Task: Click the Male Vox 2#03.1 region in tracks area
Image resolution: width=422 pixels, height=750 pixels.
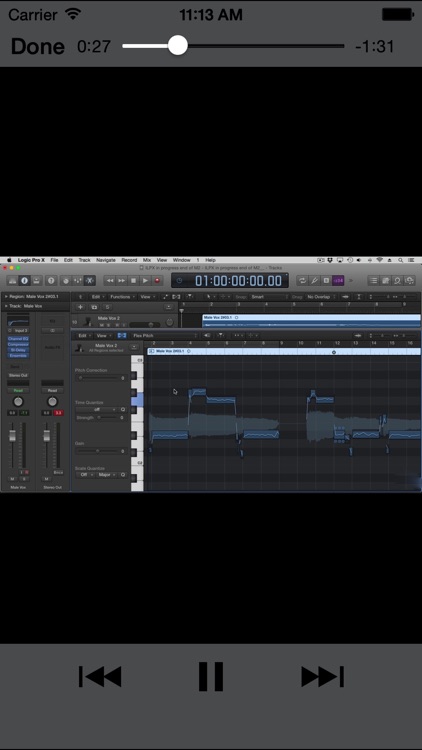Action: pyautogui.click(x=311, y=320)
